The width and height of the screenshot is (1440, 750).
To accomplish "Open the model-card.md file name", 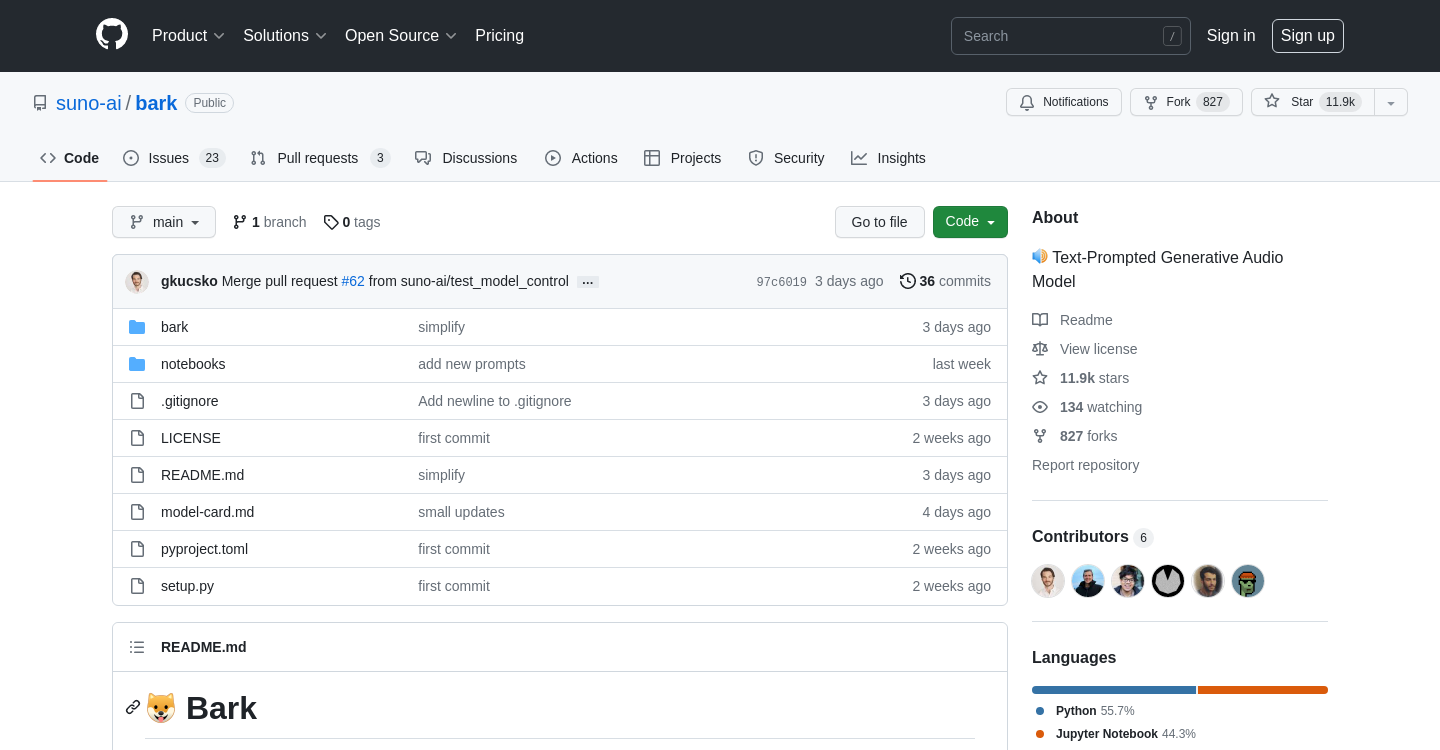I will (x=207, y=512).
